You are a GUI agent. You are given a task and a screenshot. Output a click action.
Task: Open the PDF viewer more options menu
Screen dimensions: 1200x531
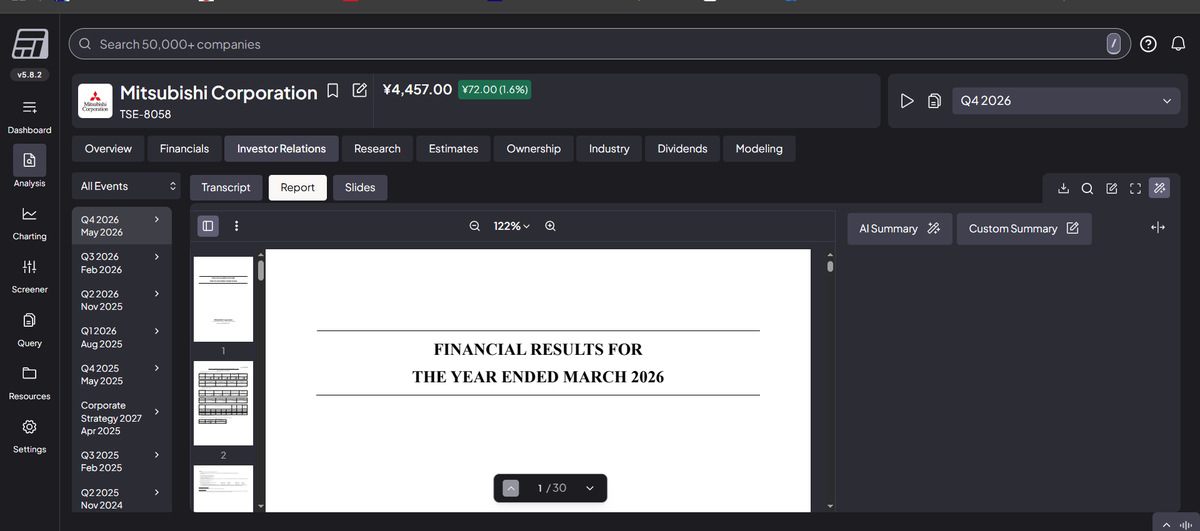(x=236, y=226)
